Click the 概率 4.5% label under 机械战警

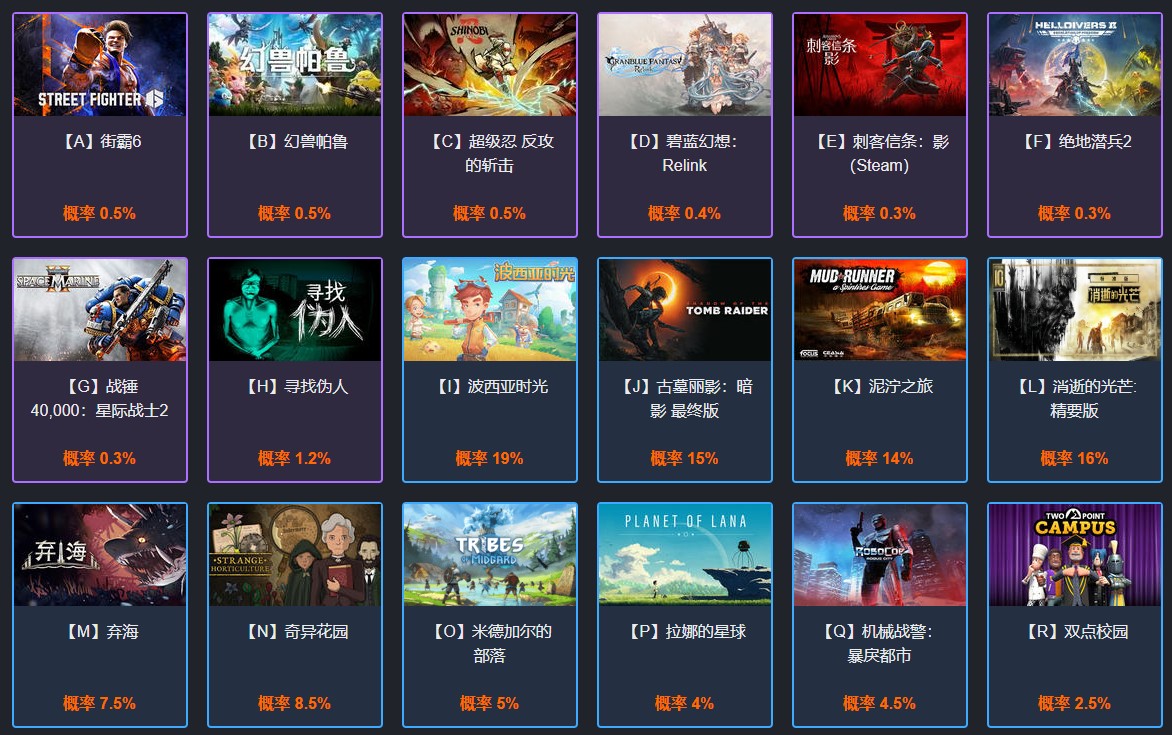click(880, 704)
